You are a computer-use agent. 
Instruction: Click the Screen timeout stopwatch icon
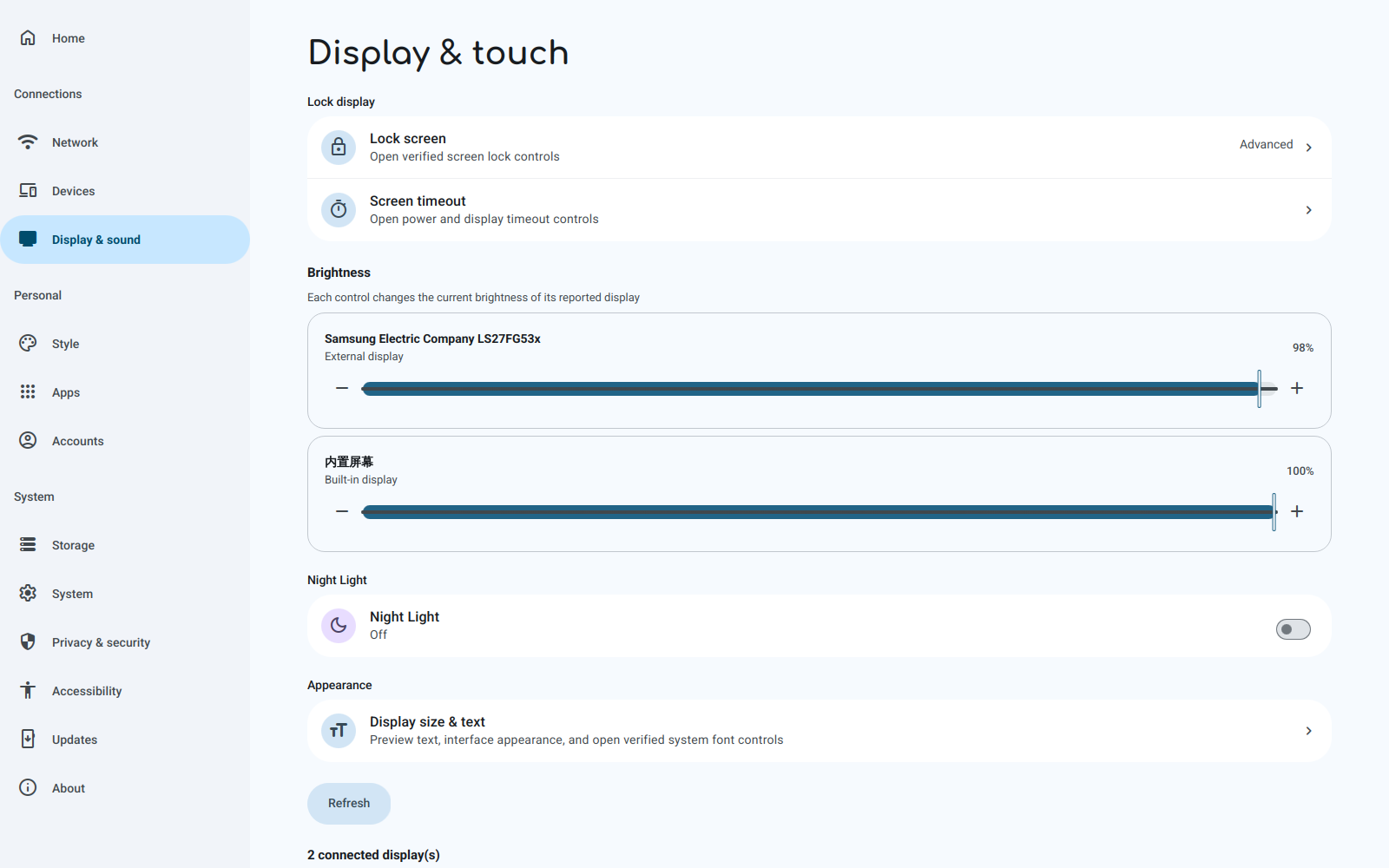tap(339, 210)
